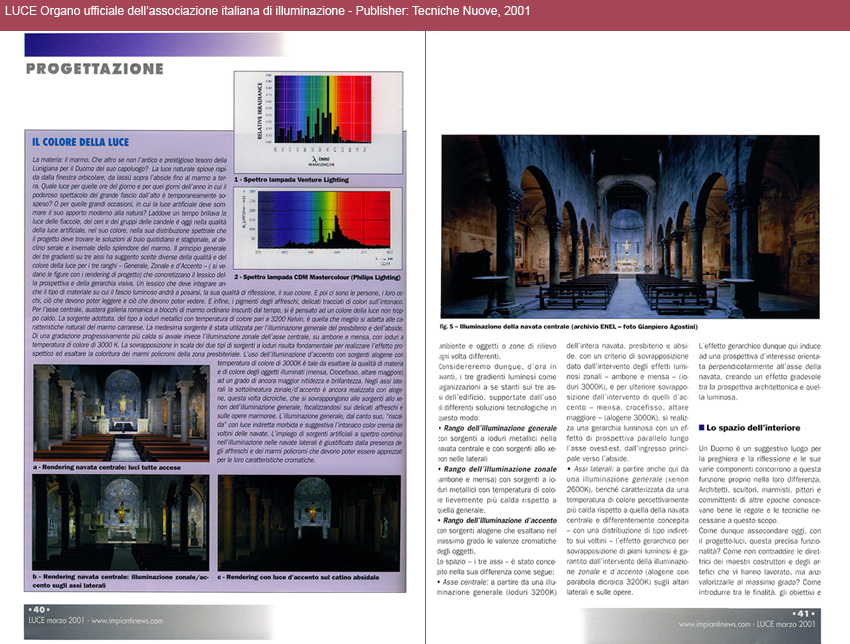
Task: Click the 'Asse centrale' bullet text
Action: point(466,582)
